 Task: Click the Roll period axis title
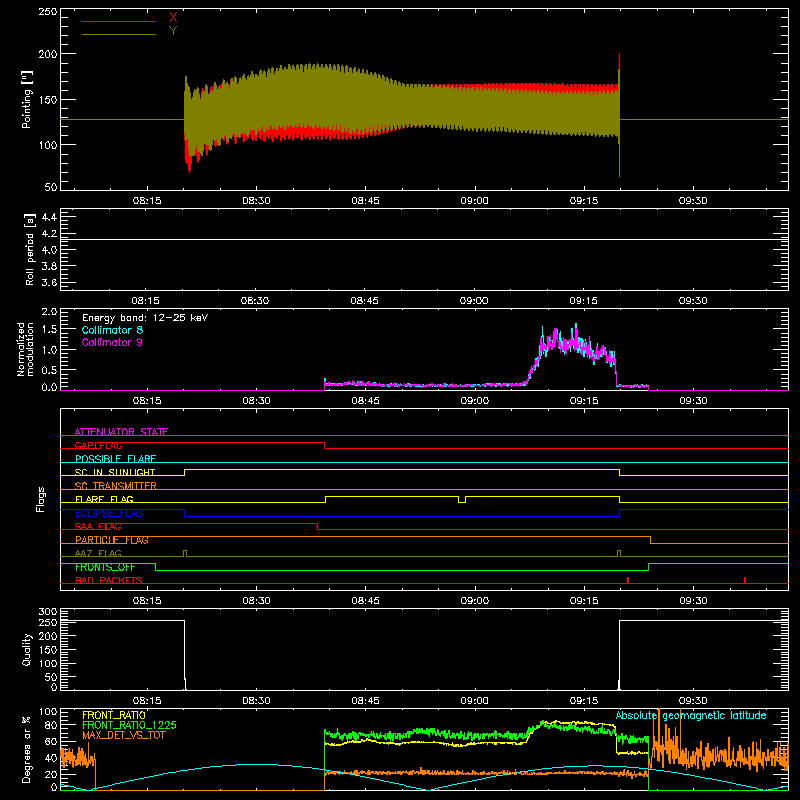(30, 249)
